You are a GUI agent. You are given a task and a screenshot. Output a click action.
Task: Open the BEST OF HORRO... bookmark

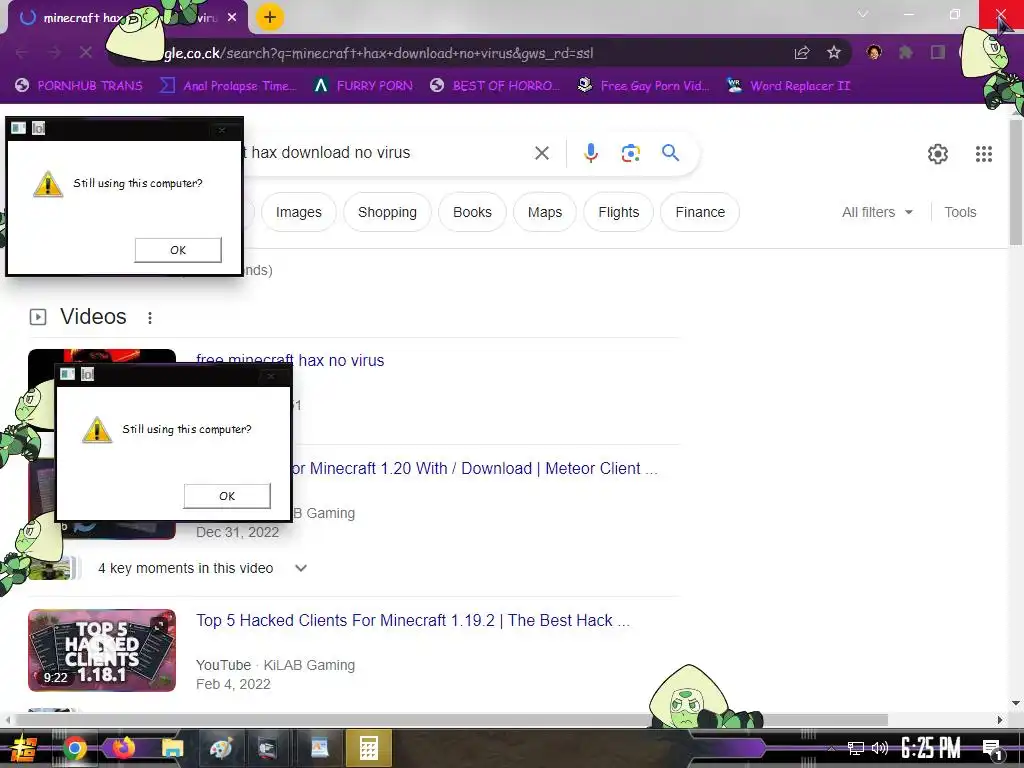[x=494, y=86]
